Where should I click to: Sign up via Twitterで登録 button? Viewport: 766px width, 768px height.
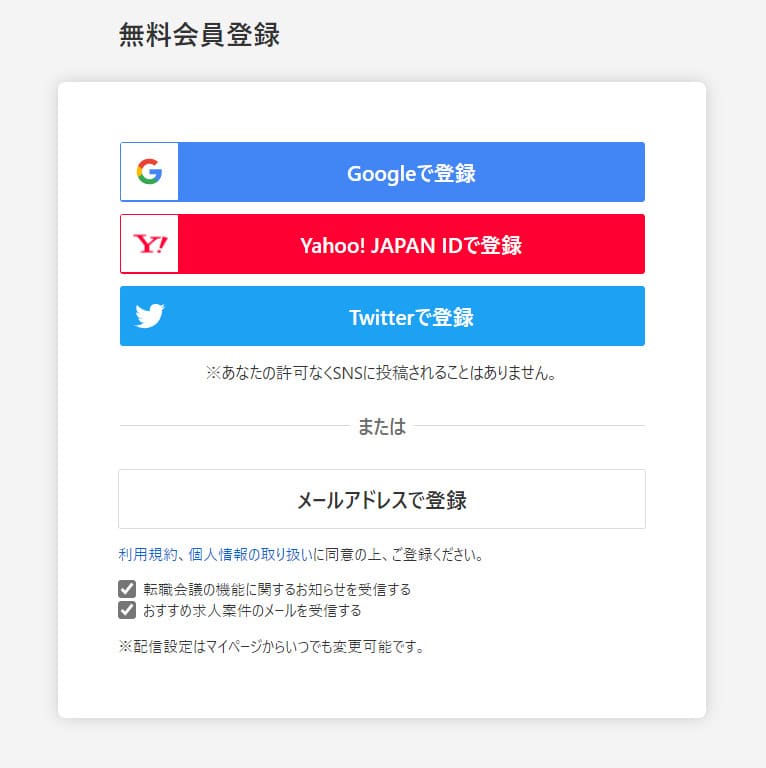(382, 316)
